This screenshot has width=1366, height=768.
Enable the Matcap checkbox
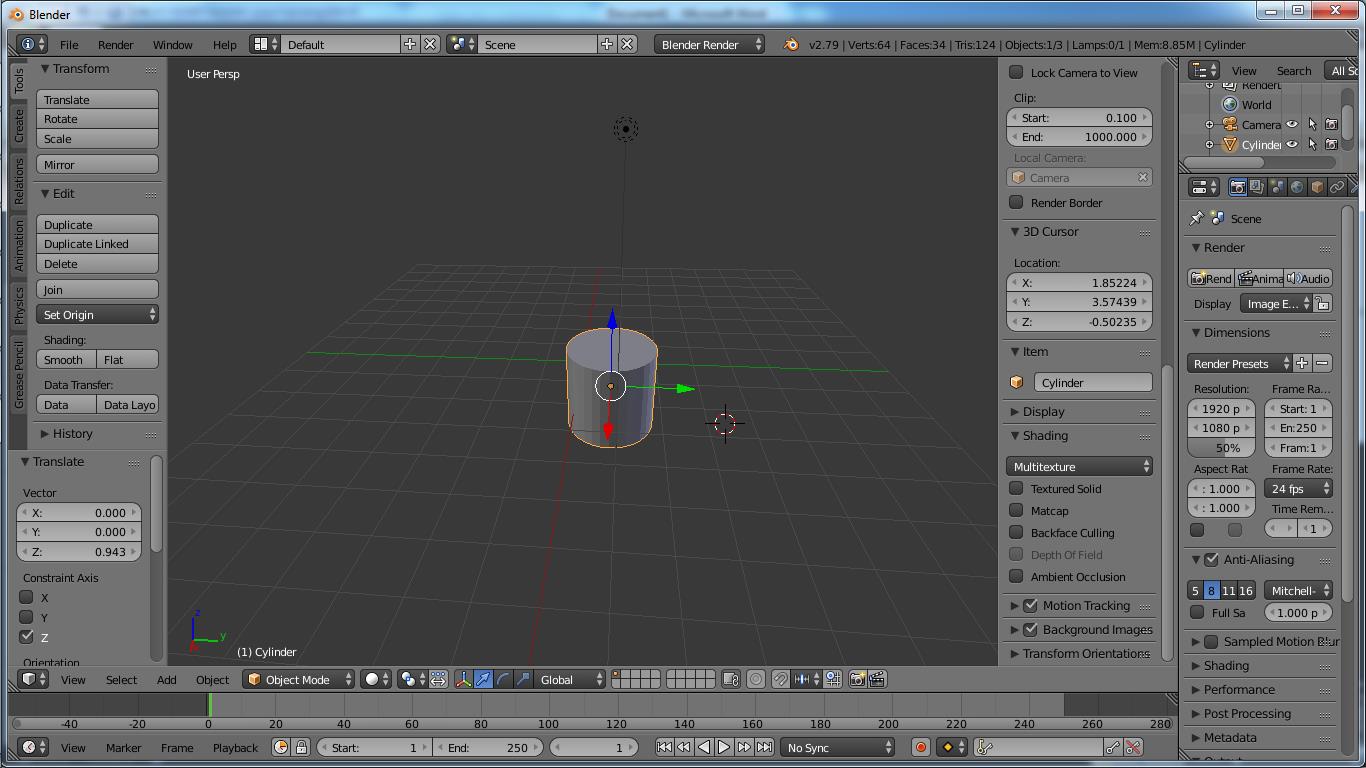click(1016, 510)
